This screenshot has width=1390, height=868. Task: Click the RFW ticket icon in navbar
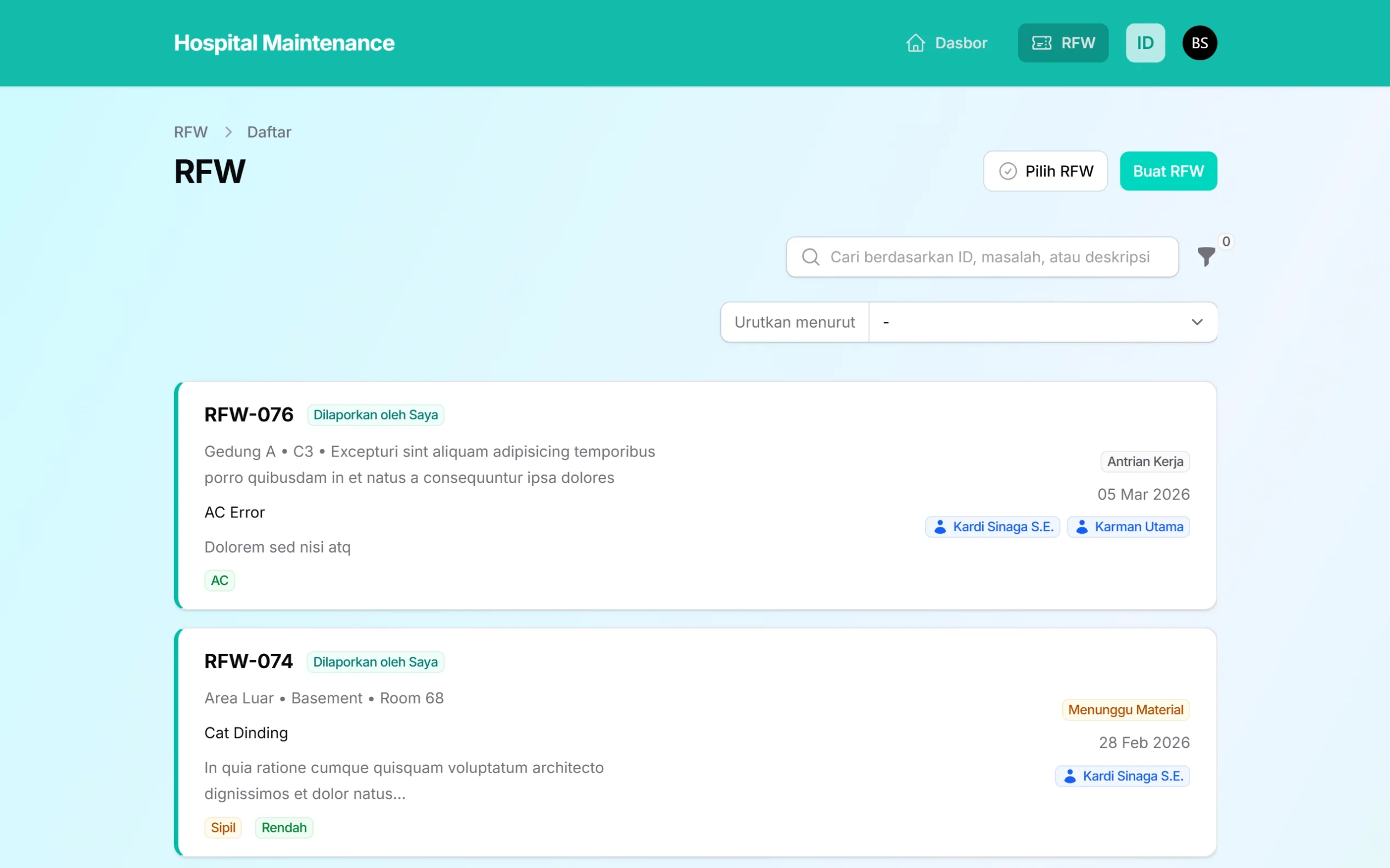click(x=1041, y=43)
